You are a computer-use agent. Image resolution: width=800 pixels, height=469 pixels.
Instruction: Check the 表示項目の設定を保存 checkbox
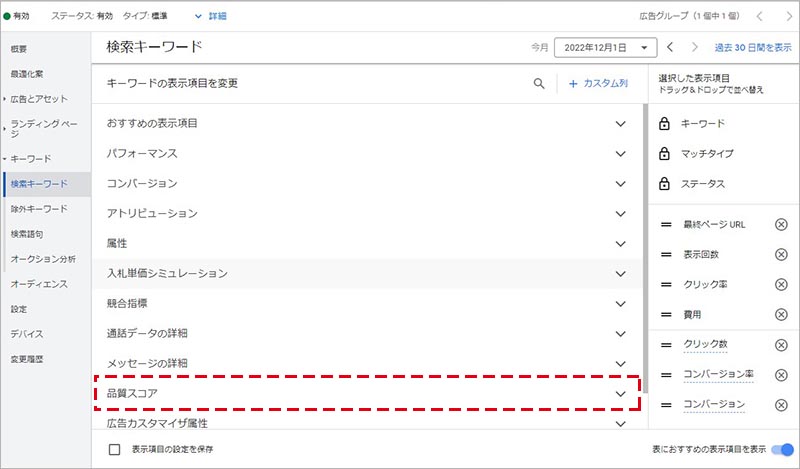115,450
